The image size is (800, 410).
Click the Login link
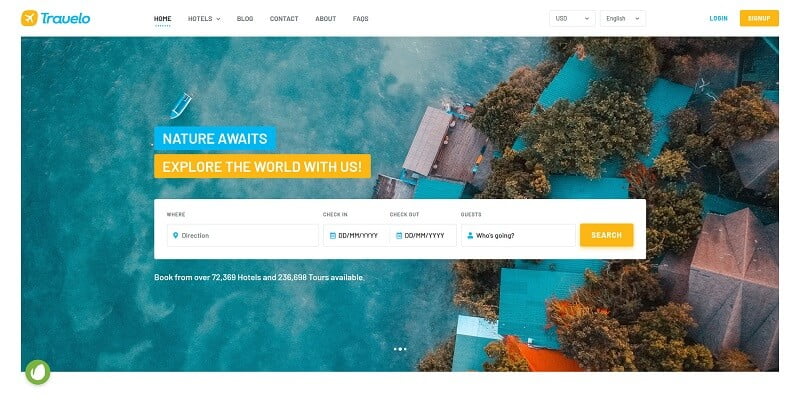coord(718,18)
